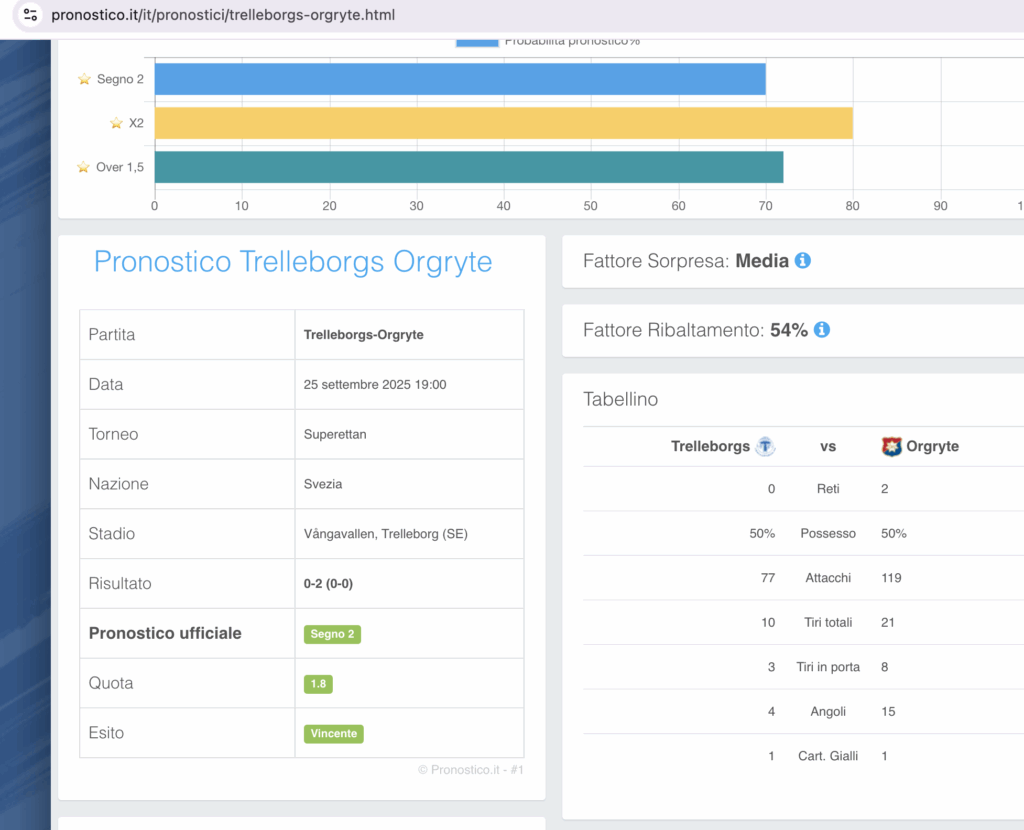Open Fattore Sorpresa info icon
The image size is (1024, 830).
point(803,261)
